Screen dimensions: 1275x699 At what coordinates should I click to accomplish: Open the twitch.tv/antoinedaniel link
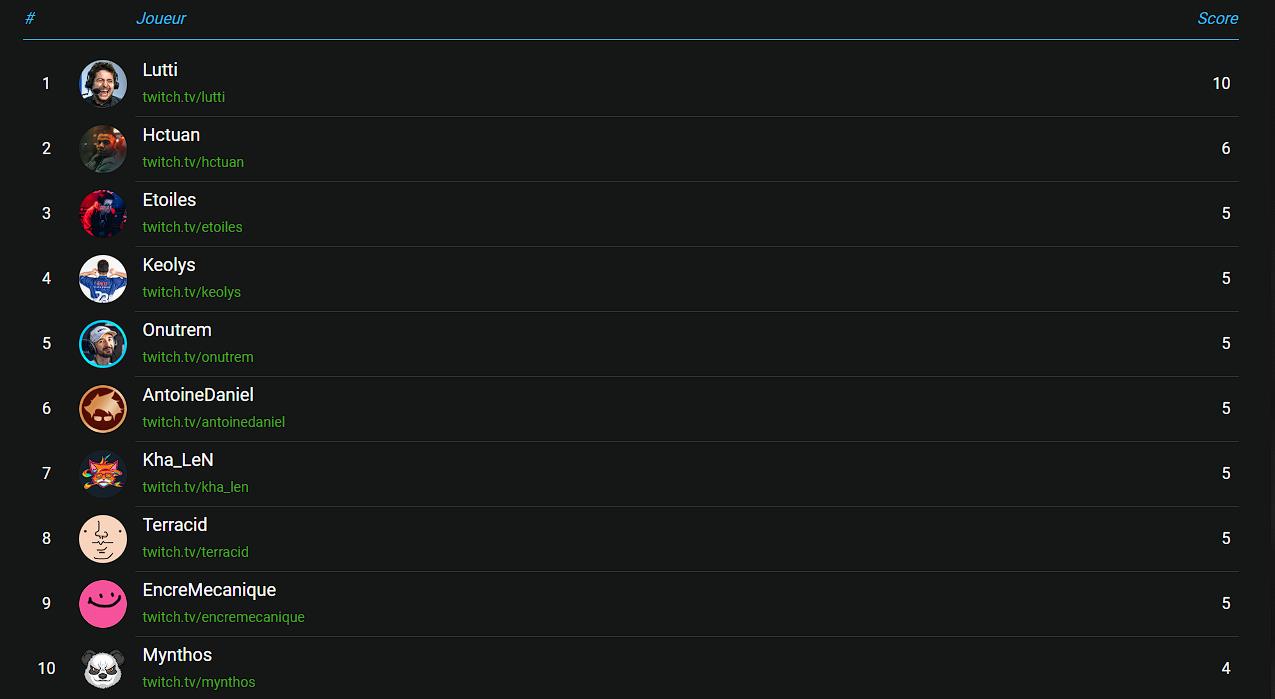(213, 422)
